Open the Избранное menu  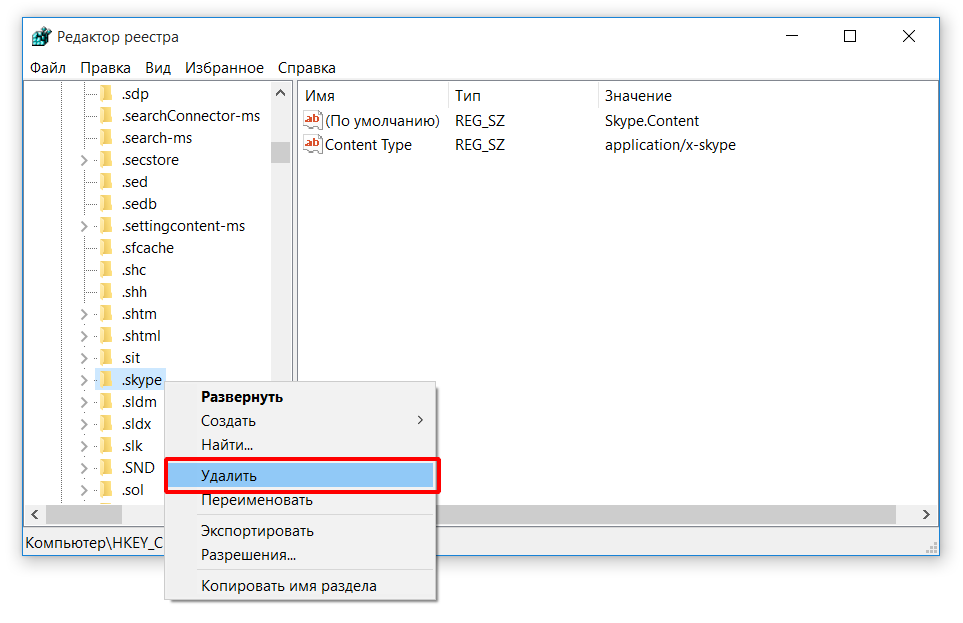pyautogui.click(x=224, y=68)
